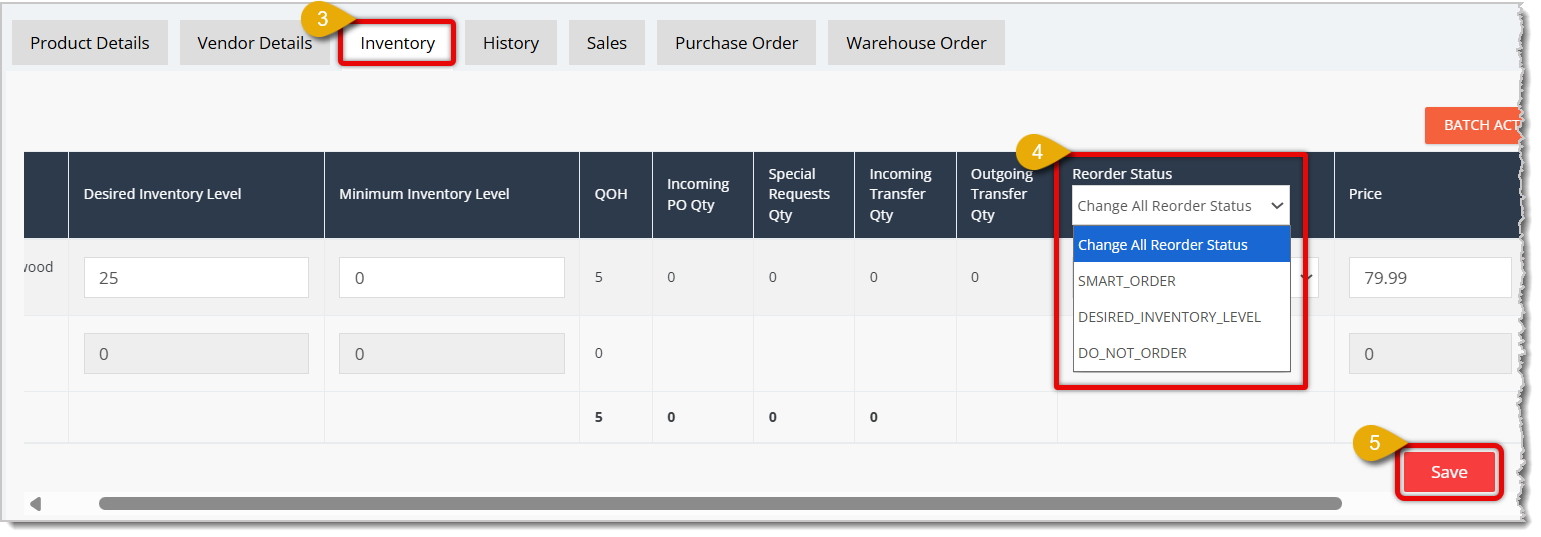Click the Outgoing Transfer Qty column header
Viewport: 1541px width, 537px height.
[1006, 194]
